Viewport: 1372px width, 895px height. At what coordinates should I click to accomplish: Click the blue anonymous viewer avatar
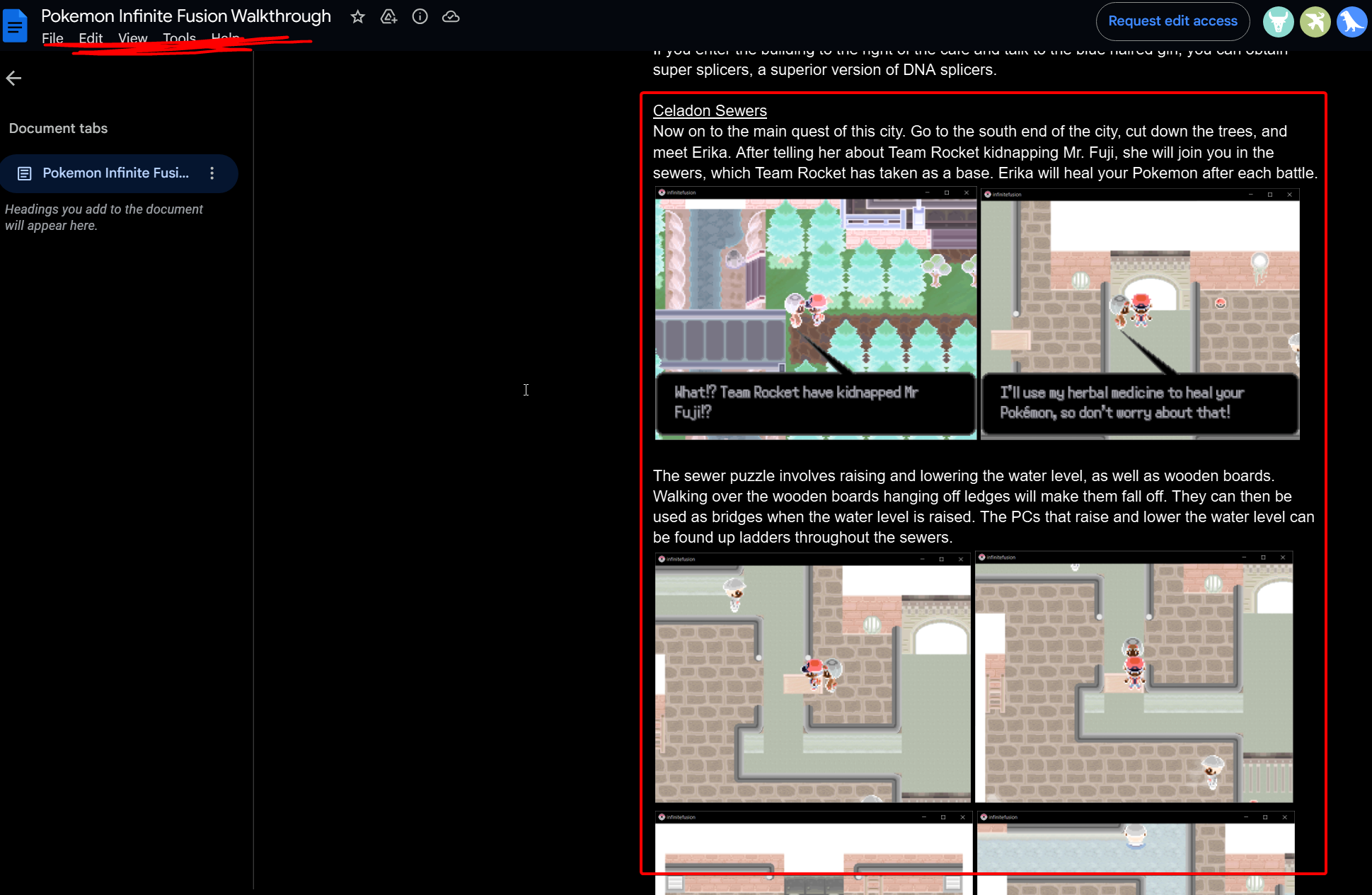pos(1352,21)
